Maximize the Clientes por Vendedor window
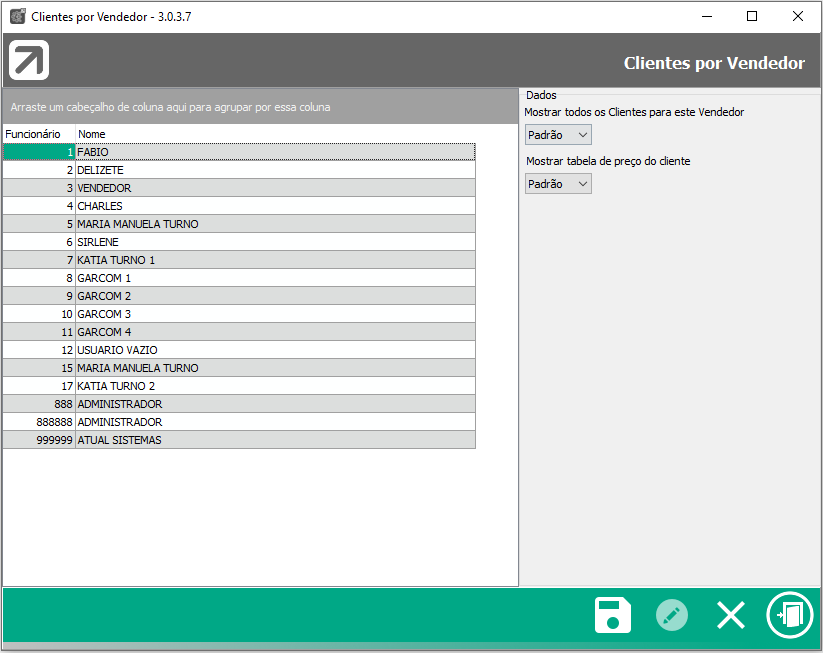823x653 pixels. click(x=752, y=16)
